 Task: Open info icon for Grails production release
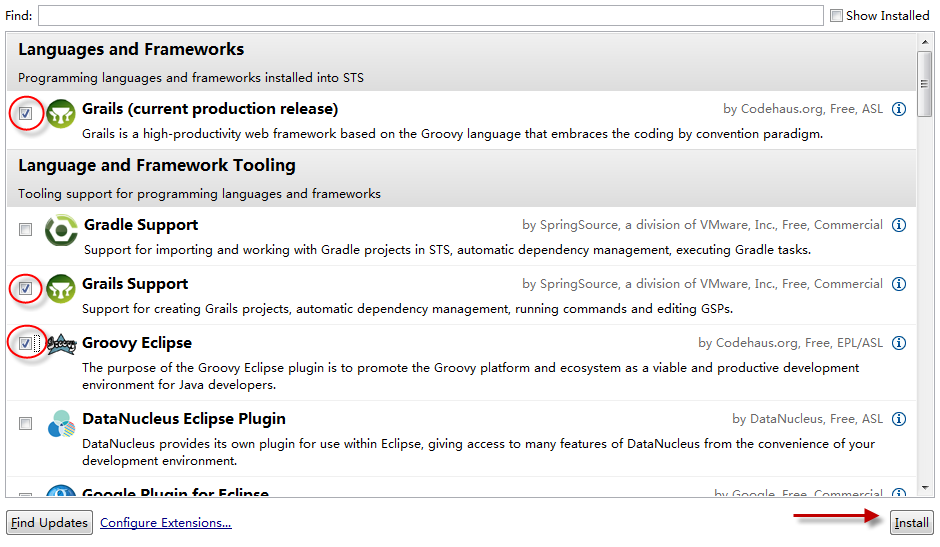coord(899,109)
